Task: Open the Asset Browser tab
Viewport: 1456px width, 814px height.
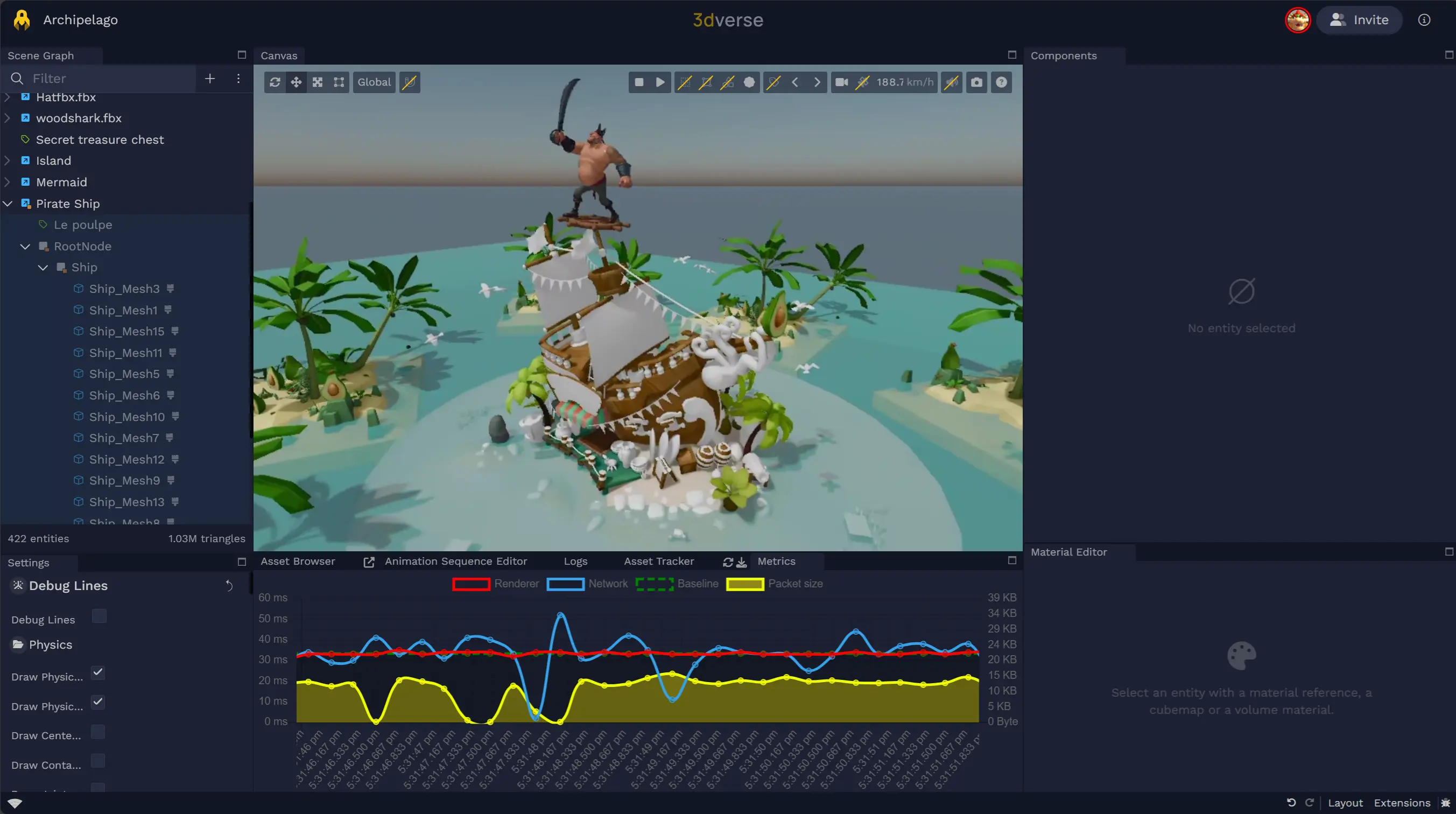Action: point(297,562)
